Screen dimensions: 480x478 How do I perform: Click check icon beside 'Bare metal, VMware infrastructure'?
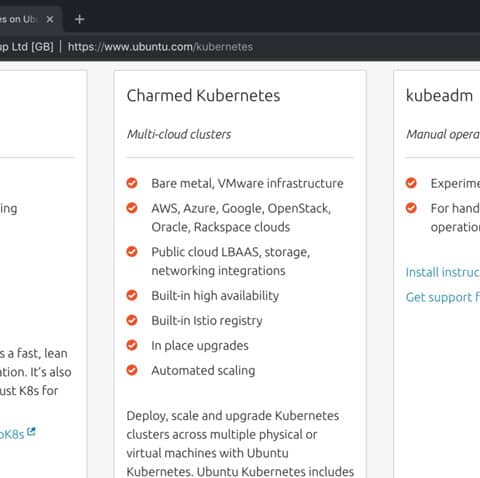tap(132, 183)
